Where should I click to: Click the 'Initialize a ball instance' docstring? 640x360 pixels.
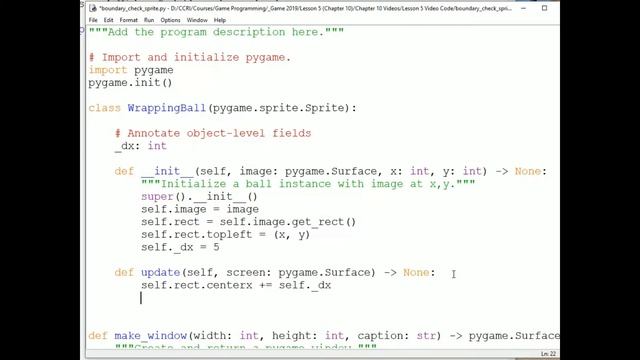[x=308, y=184]
